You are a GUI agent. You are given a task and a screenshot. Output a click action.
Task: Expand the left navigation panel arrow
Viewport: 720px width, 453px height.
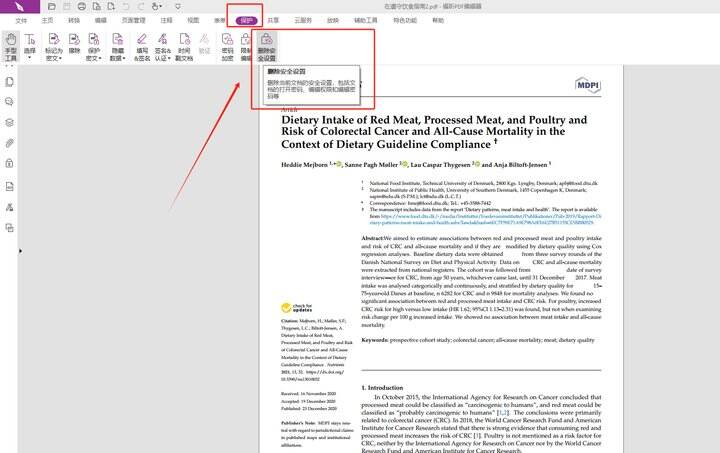(x=20, y=251)
